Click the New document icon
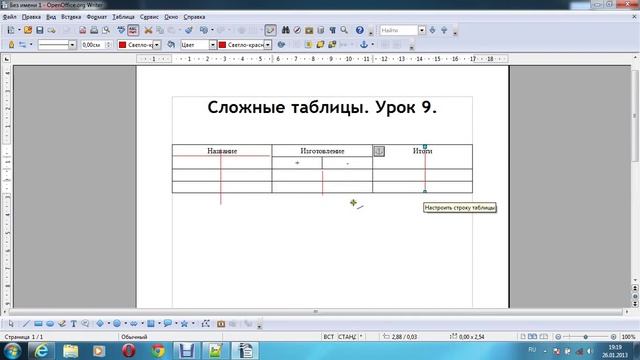This screenshot has height=360, width=640. (11, 30)
